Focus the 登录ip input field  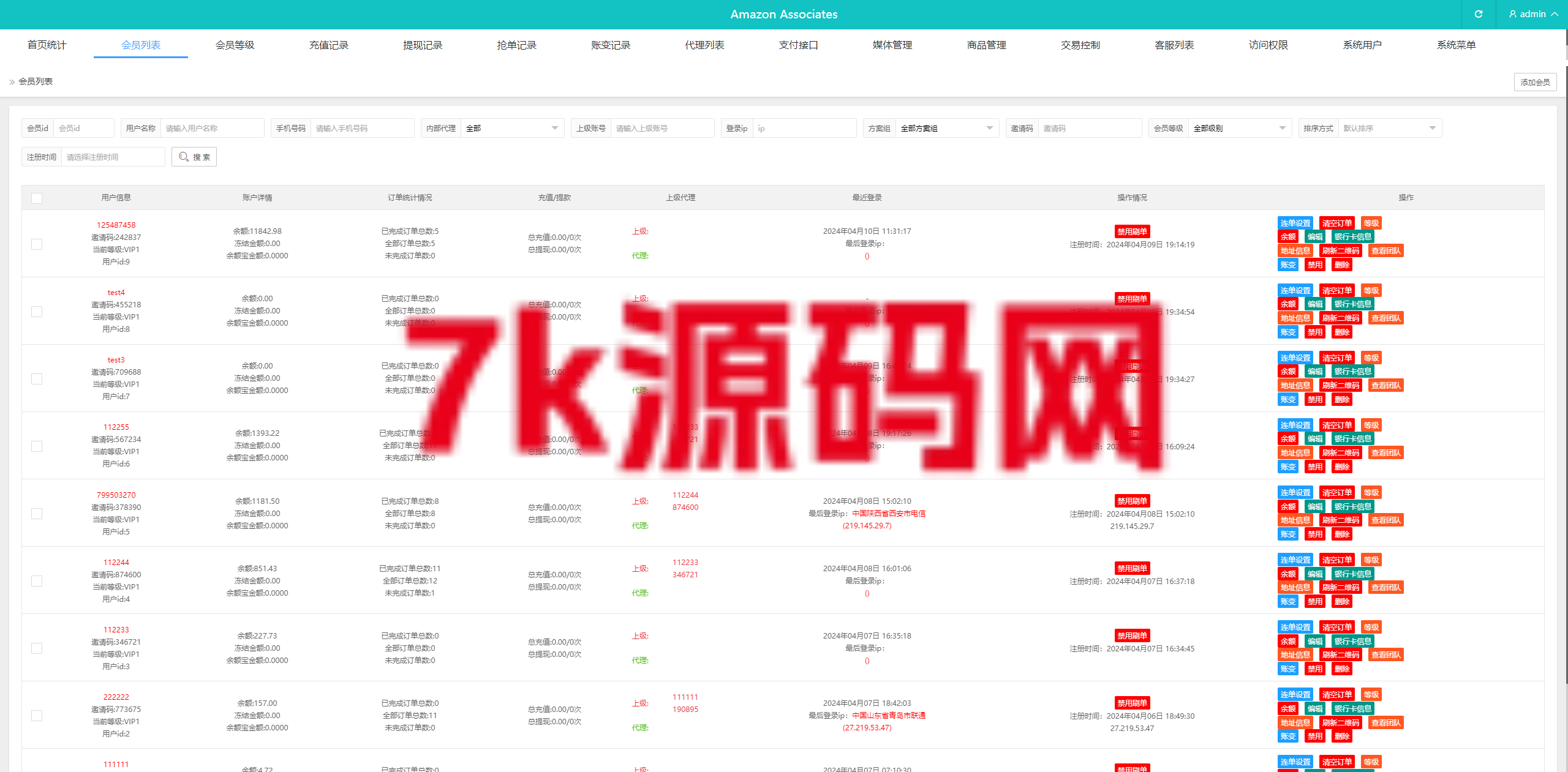point(804,128)
